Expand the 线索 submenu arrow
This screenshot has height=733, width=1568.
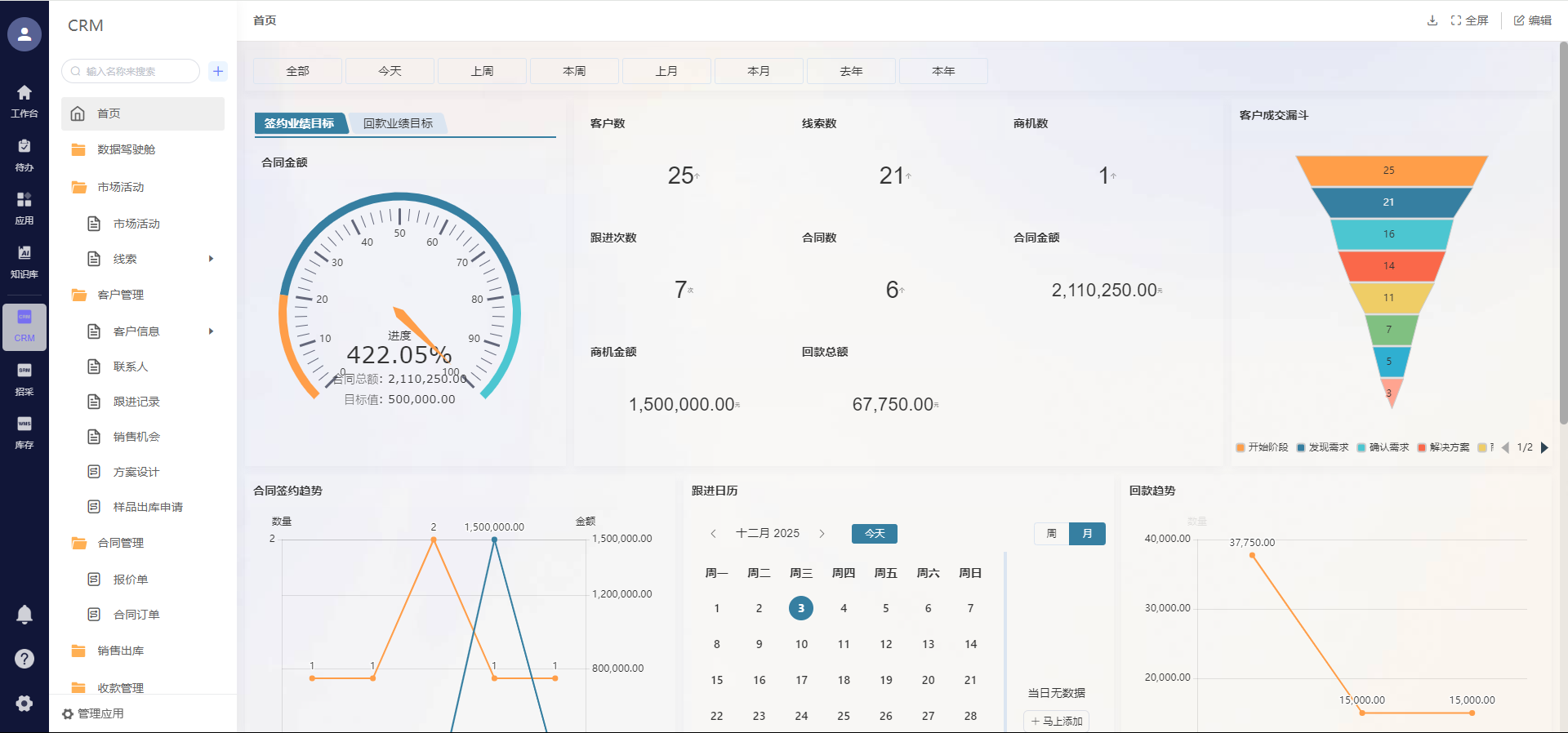click(x=211, y=259)
